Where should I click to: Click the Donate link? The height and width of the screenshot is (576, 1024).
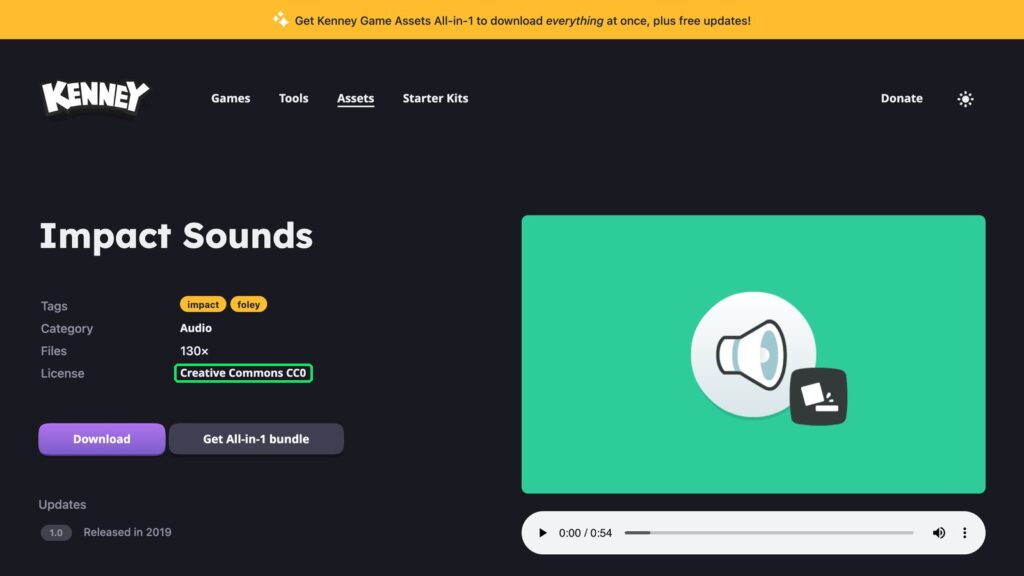point(901,98)
